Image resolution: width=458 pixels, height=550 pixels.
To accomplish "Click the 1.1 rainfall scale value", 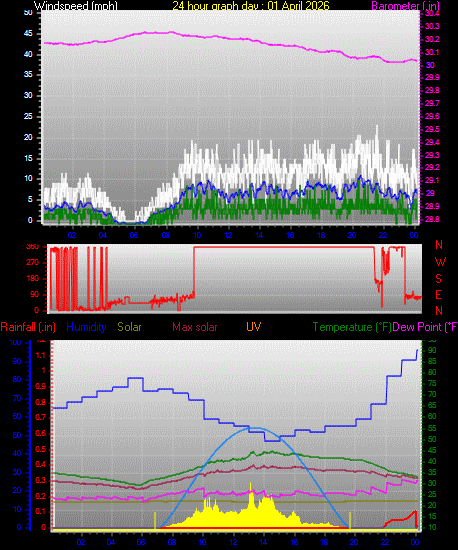I will tap(41, 355).
